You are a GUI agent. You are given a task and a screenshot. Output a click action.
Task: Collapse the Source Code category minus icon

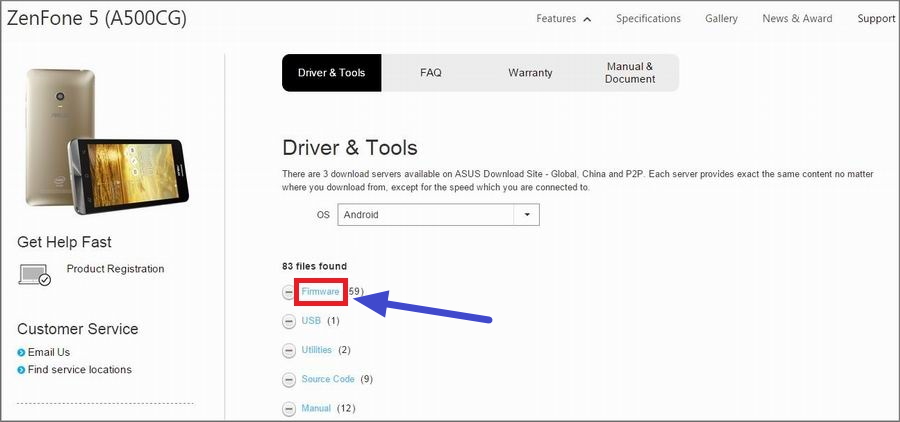tap(289, 380)
